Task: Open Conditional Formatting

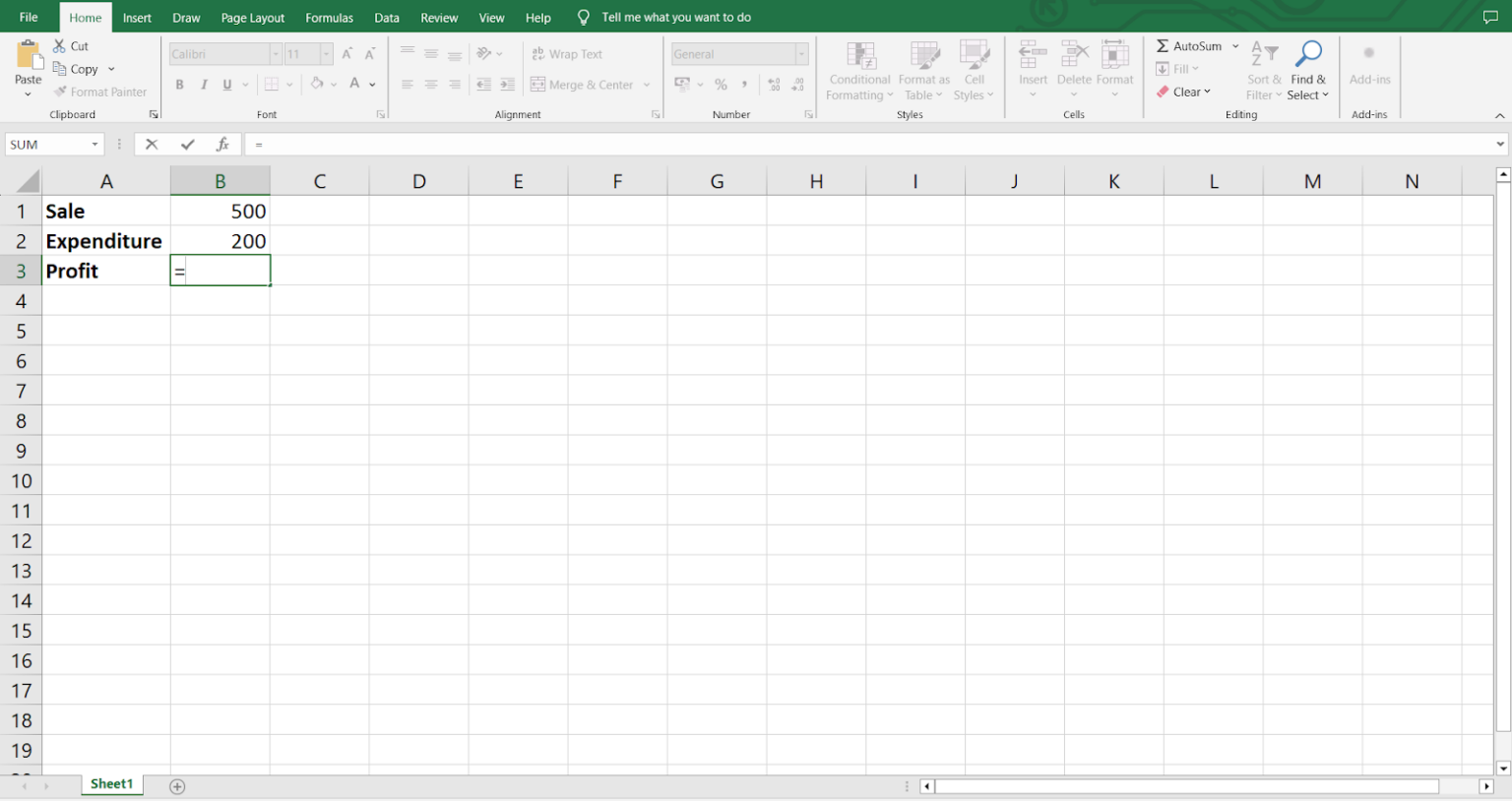Action: click(858, 71)
